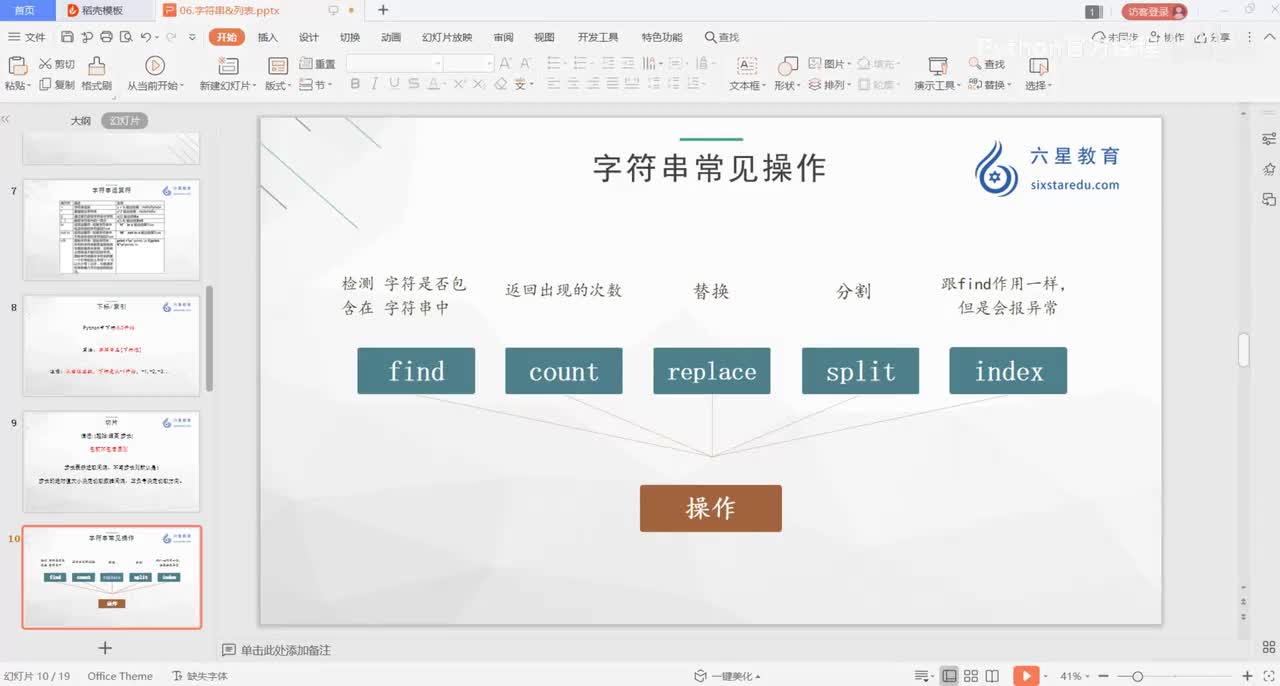Switch sidebar to Outline (大纲) view

[x=80, y=120]
